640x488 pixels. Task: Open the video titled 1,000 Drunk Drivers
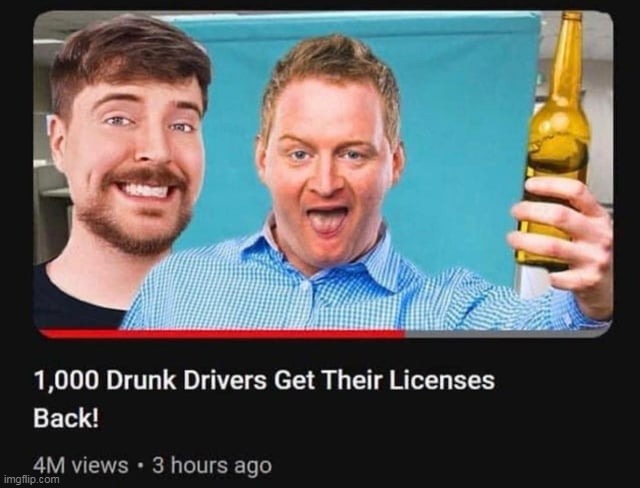click(264, 399)
